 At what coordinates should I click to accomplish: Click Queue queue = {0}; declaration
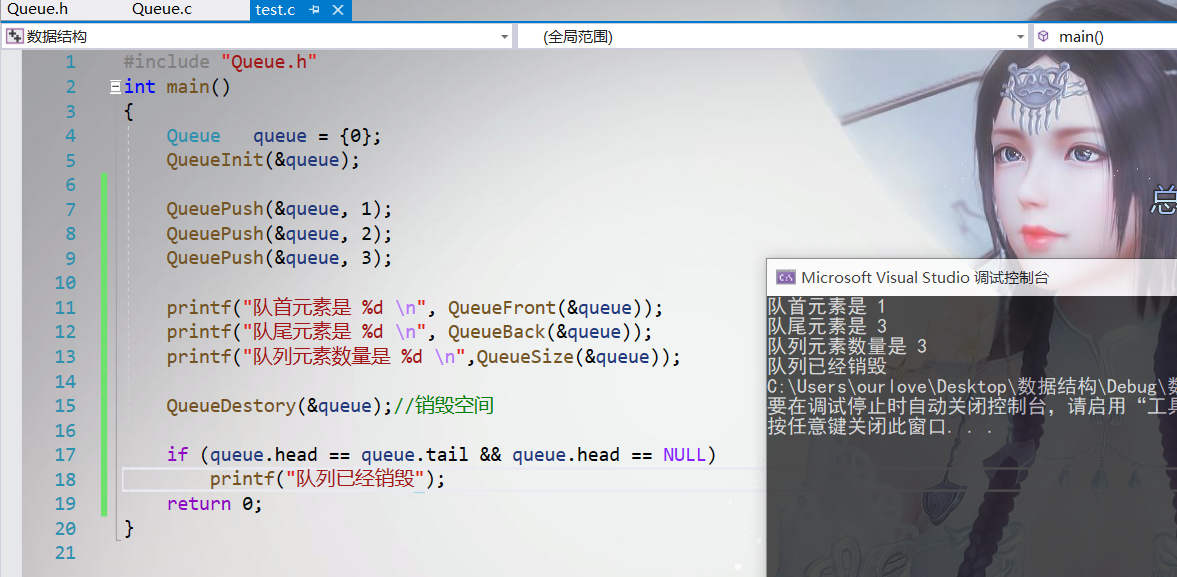(274, 136)
